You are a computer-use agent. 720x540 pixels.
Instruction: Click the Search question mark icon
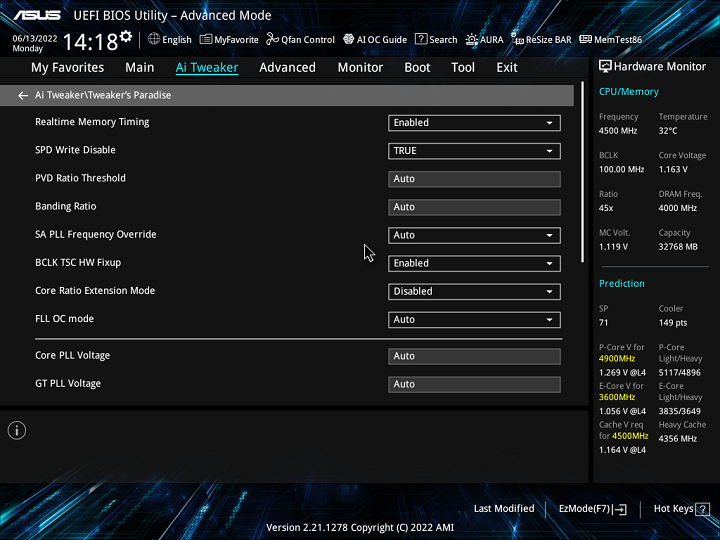tap(422, 40)
